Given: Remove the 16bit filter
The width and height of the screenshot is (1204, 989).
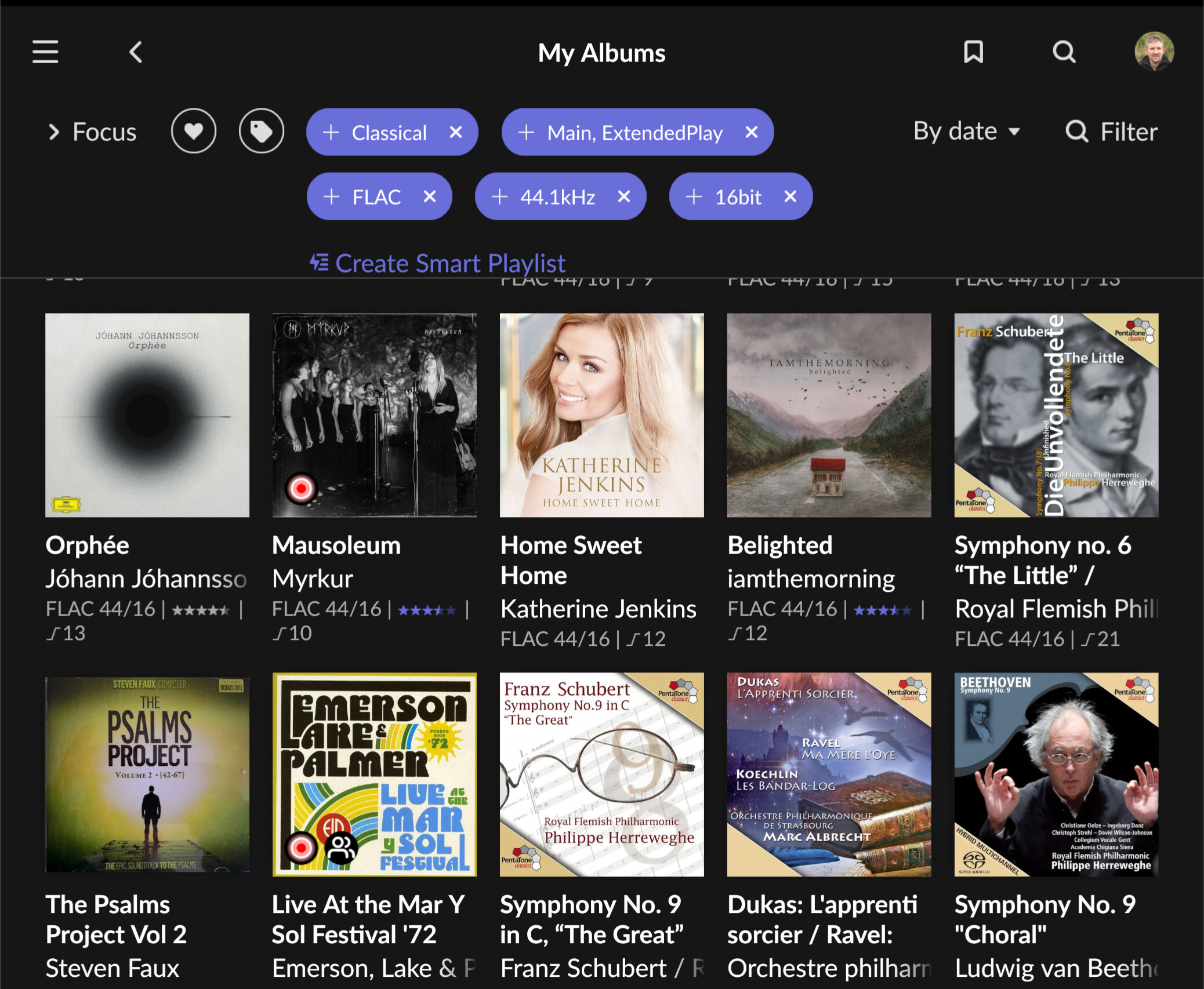Looking at the screenshot, I should click(x=790, y=197).
